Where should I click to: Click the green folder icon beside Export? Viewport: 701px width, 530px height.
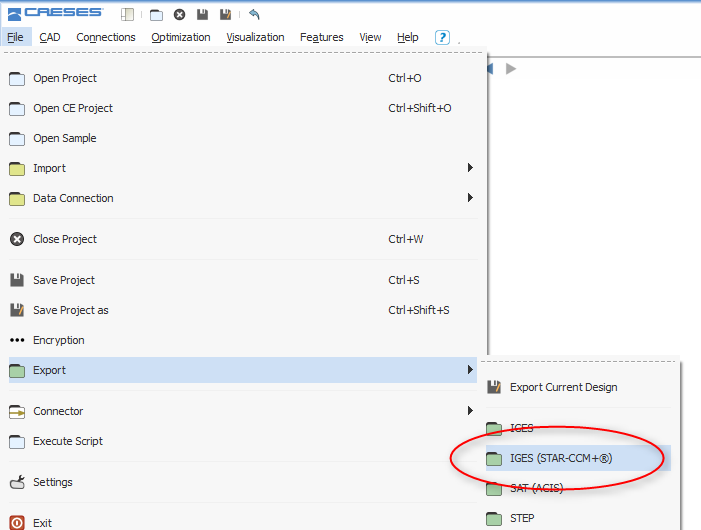click(17, 370)
